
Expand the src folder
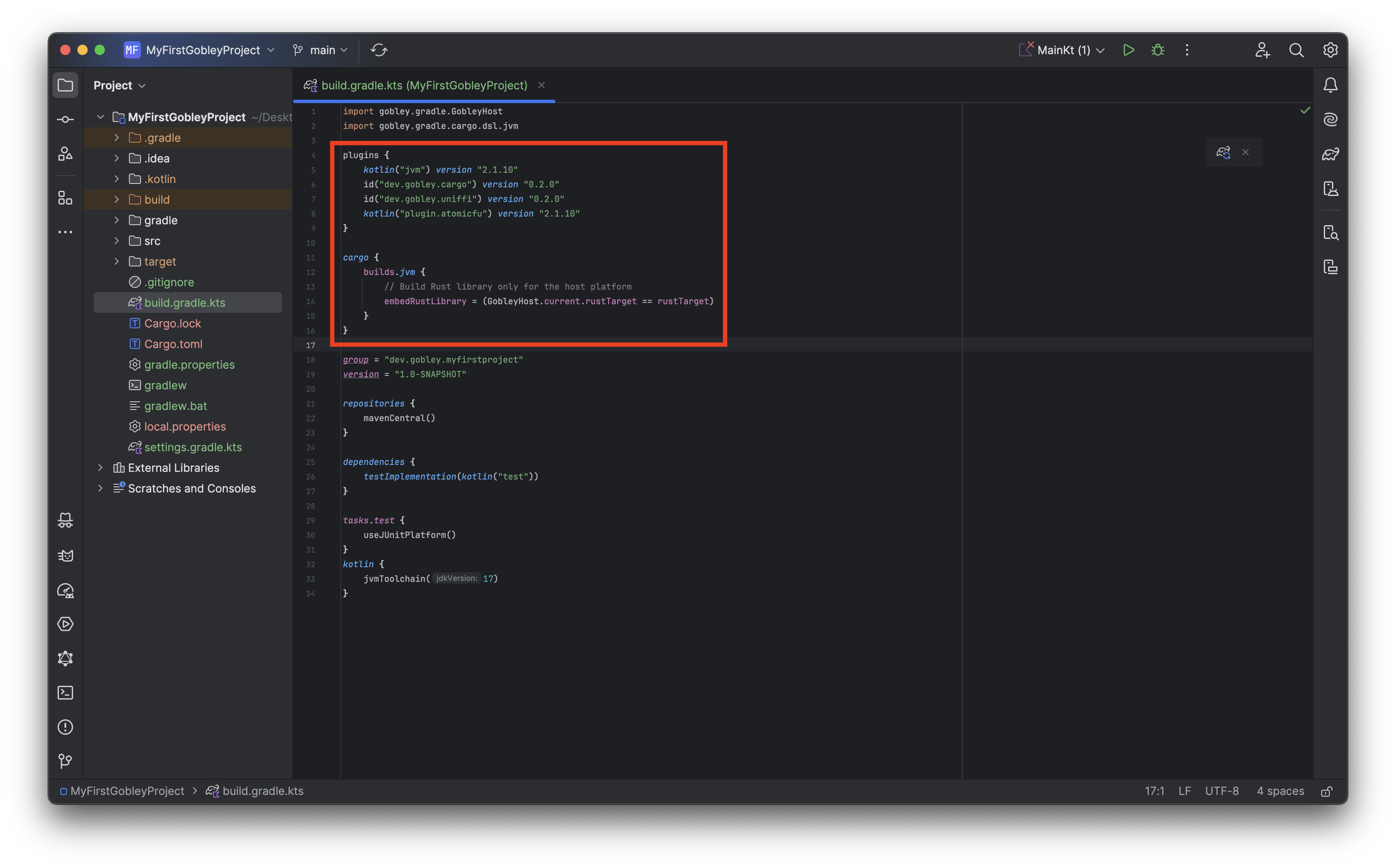[116, 241]
